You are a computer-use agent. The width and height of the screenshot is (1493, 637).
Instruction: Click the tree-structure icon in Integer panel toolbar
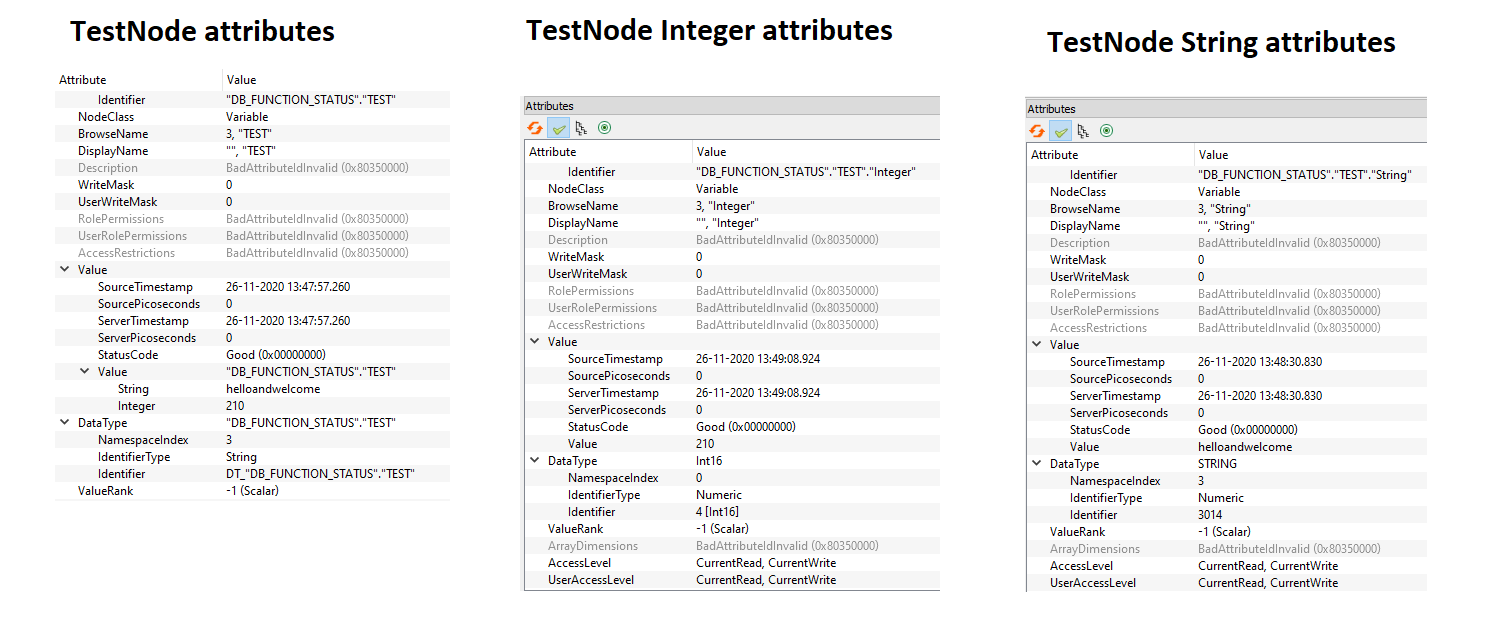[x=581, y=128]
